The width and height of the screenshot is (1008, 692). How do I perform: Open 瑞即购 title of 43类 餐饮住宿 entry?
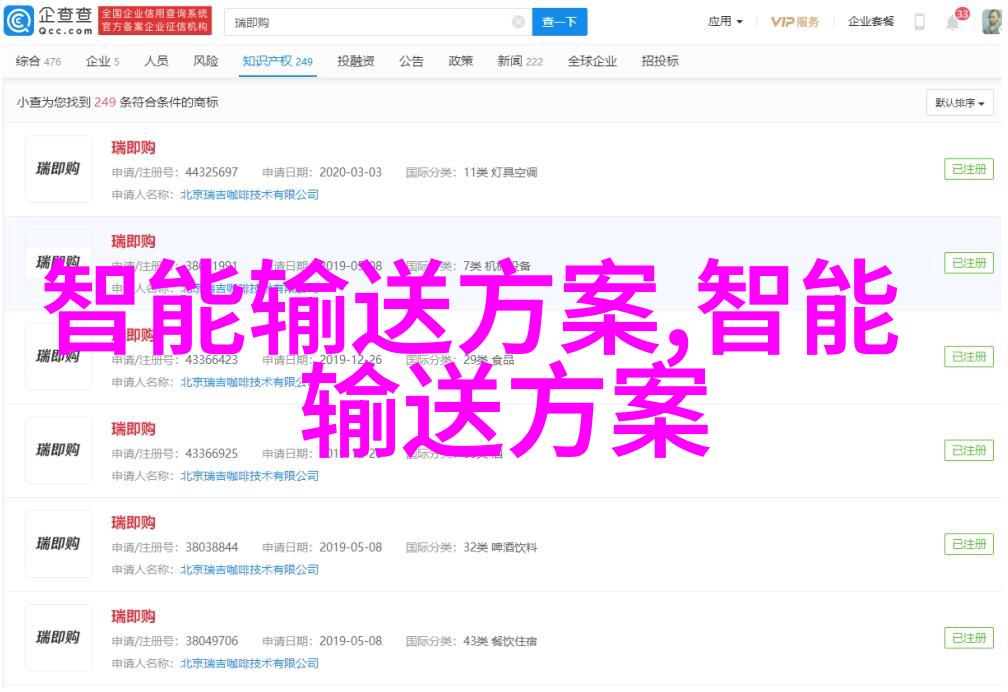click(133, 616)
